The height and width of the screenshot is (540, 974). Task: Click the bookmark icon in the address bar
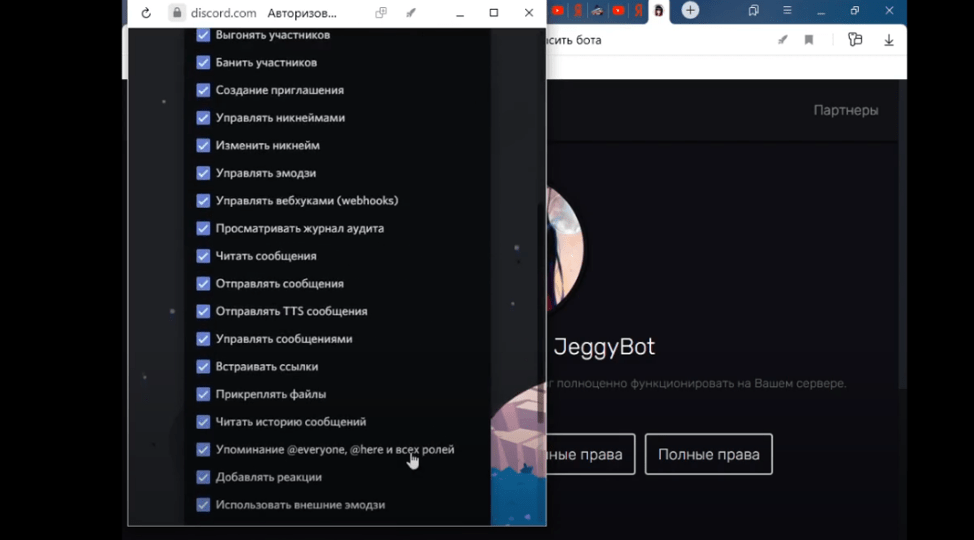click(x=809, y=40)
